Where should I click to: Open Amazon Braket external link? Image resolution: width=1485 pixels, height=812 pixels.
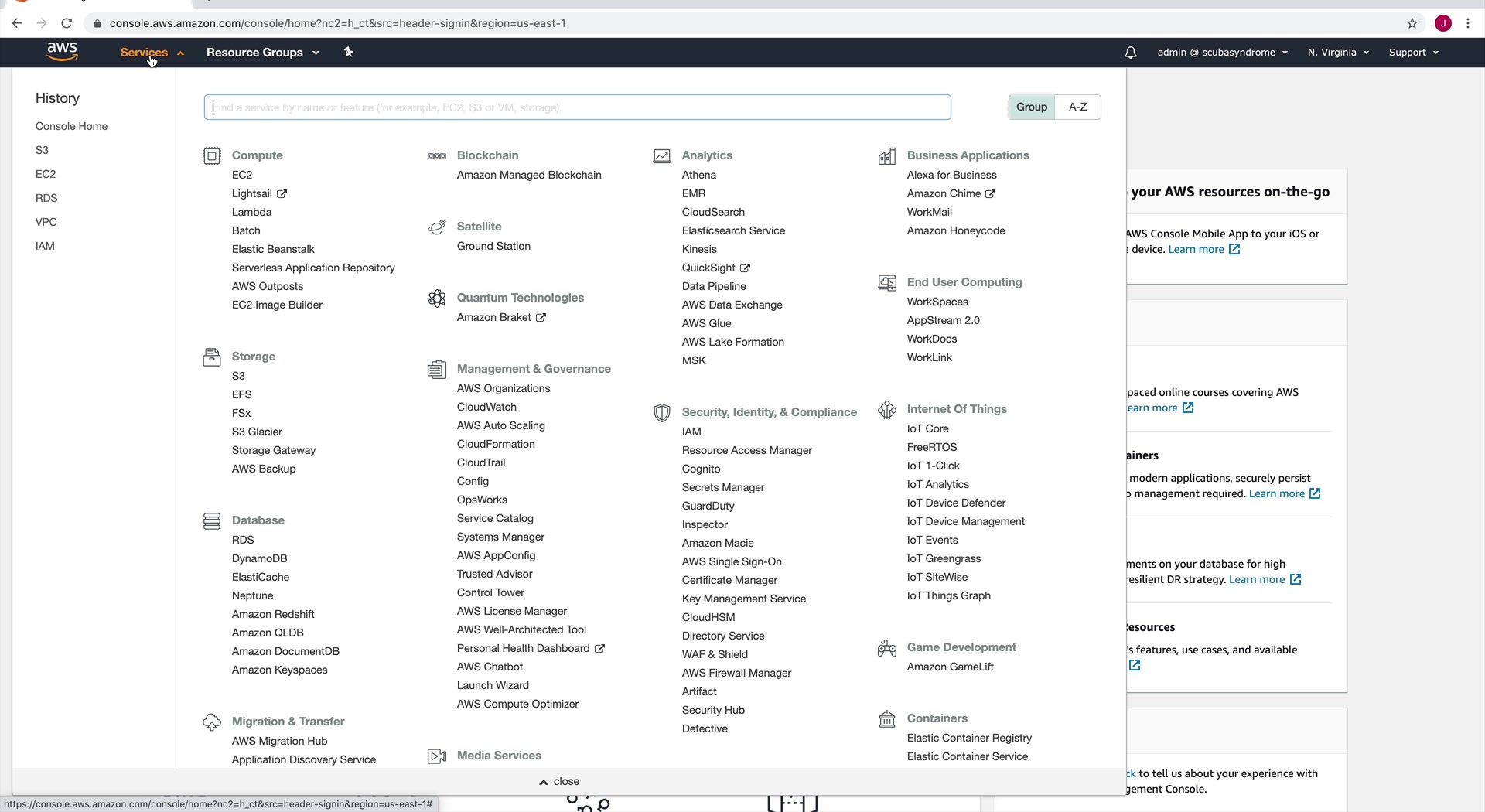[x=501, y=317]
